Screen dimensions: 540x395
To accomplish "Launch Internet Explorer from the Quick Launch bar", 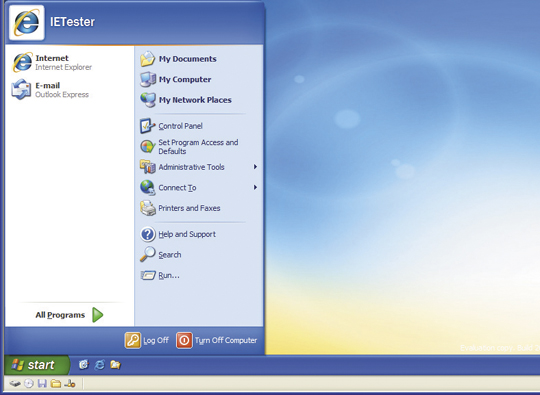I will coord(100,364).
